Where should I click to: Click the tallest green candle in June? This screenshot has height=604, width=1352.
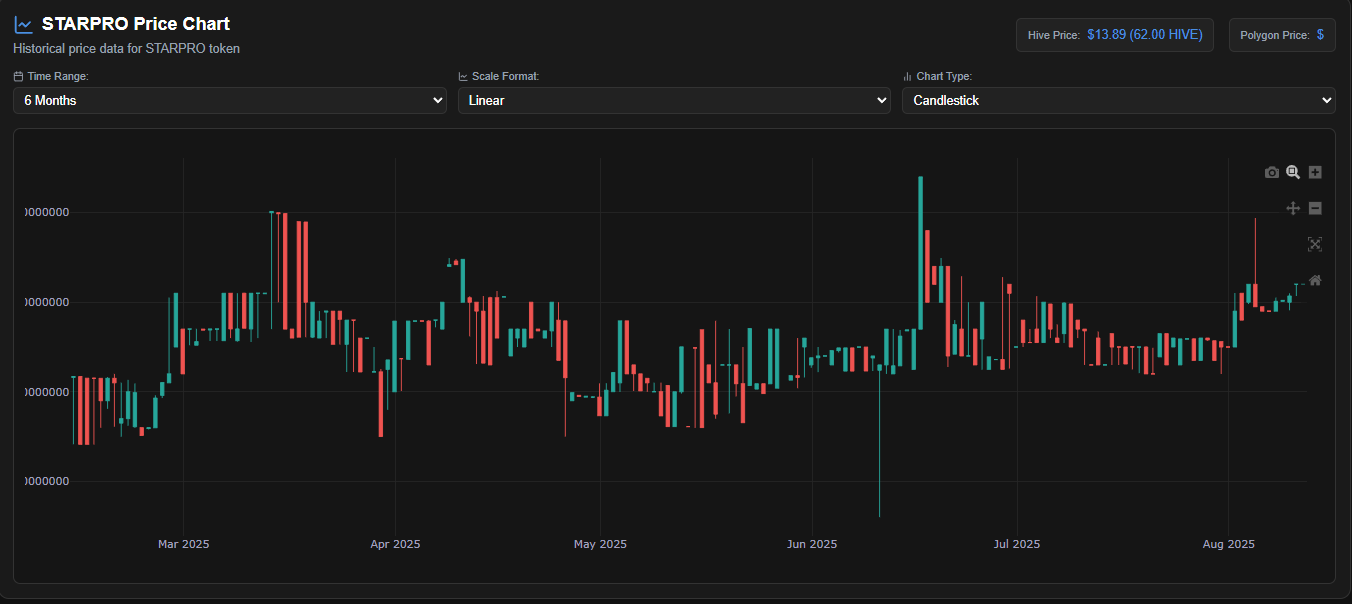[x=920, y=253]
